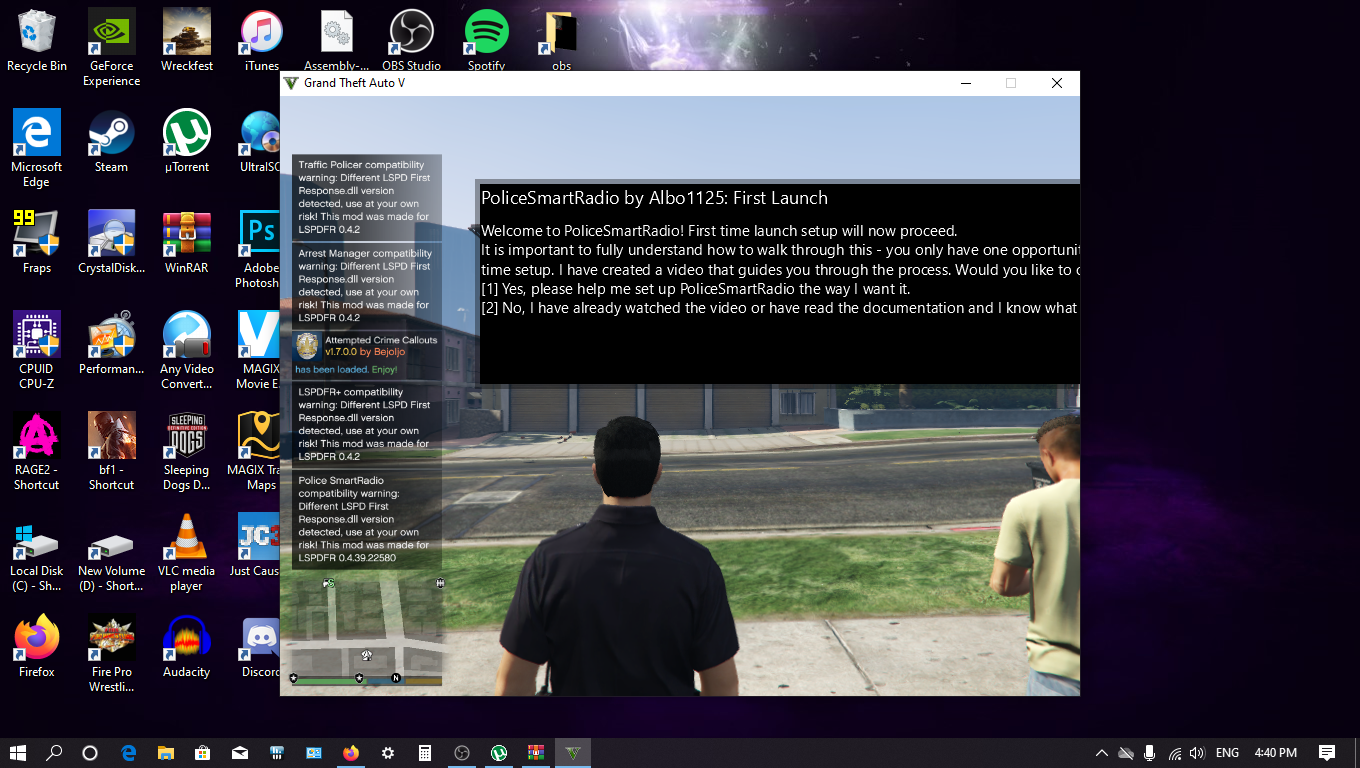Select the bf1 shortcut on the desktop

[111, 452]
